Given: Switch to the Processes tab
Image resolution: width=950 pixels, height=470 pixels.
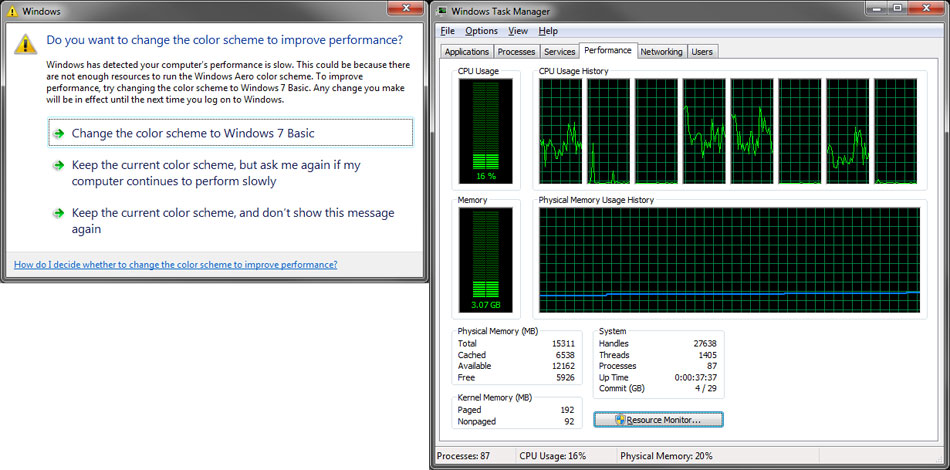Looking at the screenshot, I should 516,51.
